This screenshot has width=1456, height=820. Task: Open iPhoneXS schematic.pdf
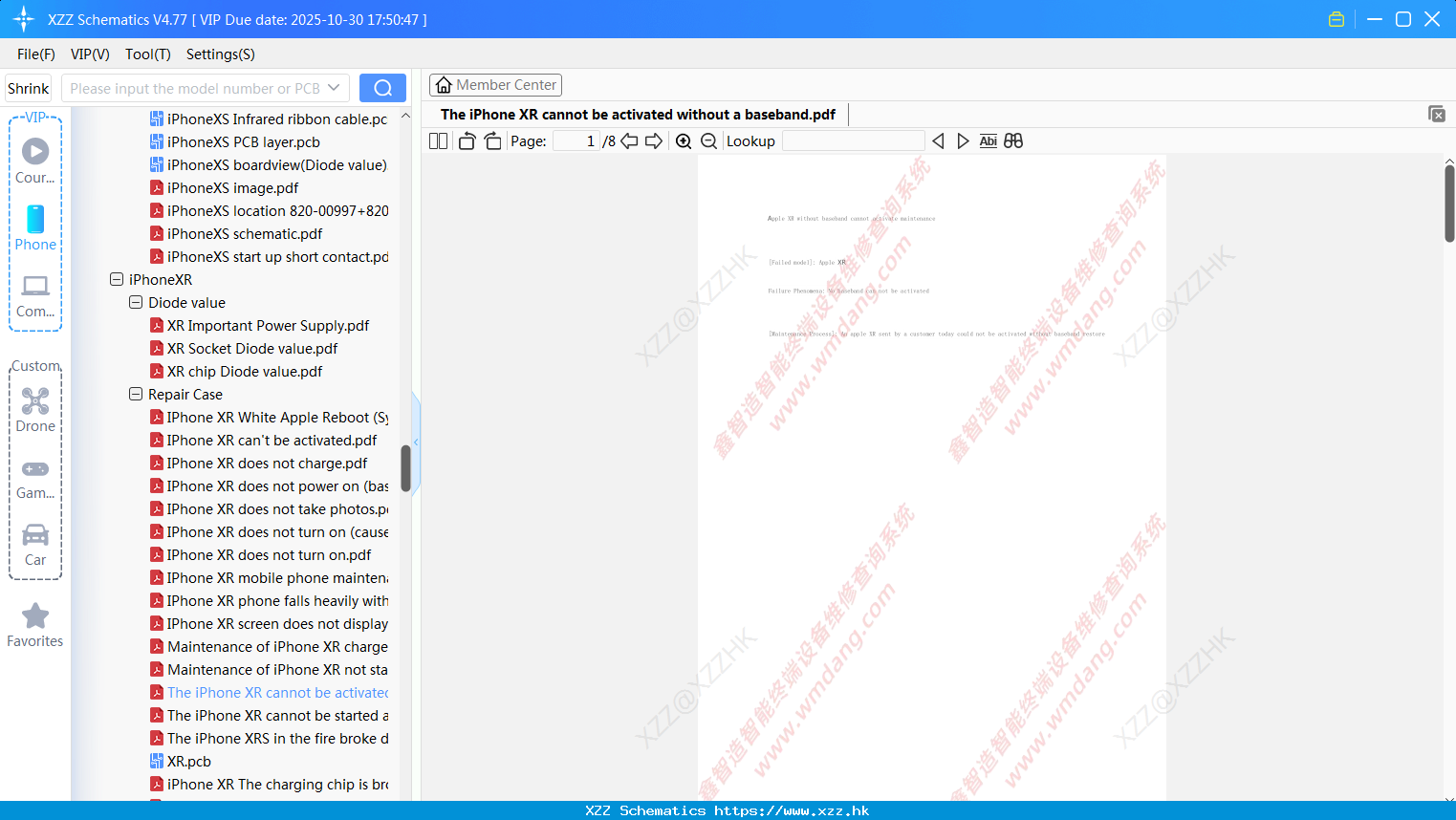point(245,233)
